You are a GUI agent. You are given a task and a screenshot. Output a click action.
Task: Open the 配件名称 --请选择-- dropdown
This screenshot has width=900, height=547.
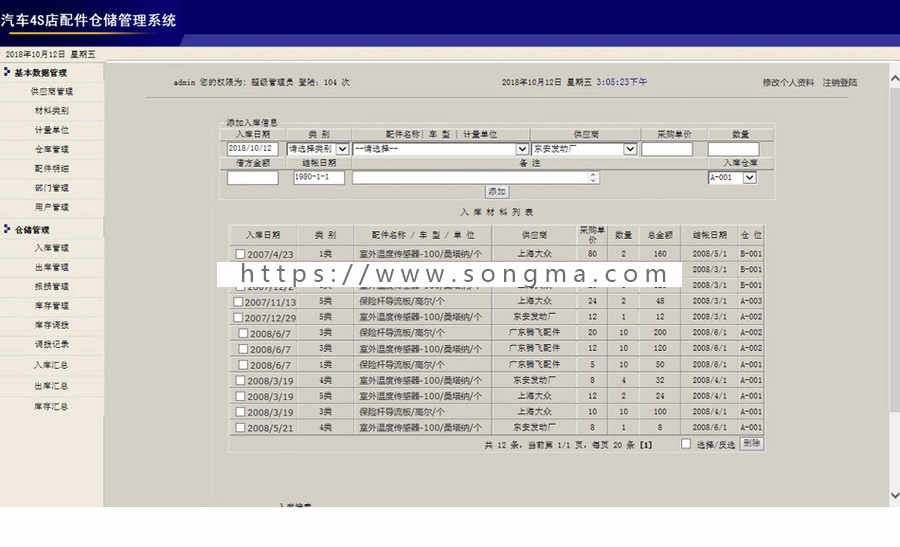click(x=440, y=149)
